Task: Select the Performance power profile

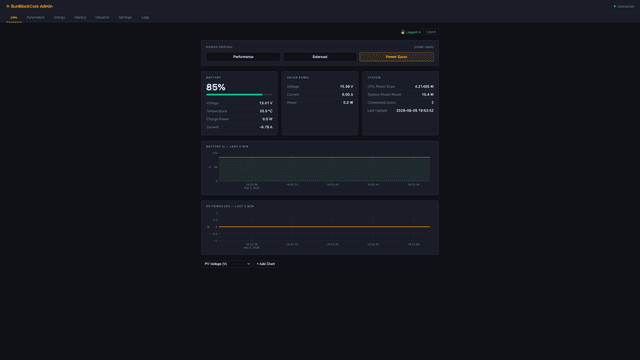Action: click(243, 57)
